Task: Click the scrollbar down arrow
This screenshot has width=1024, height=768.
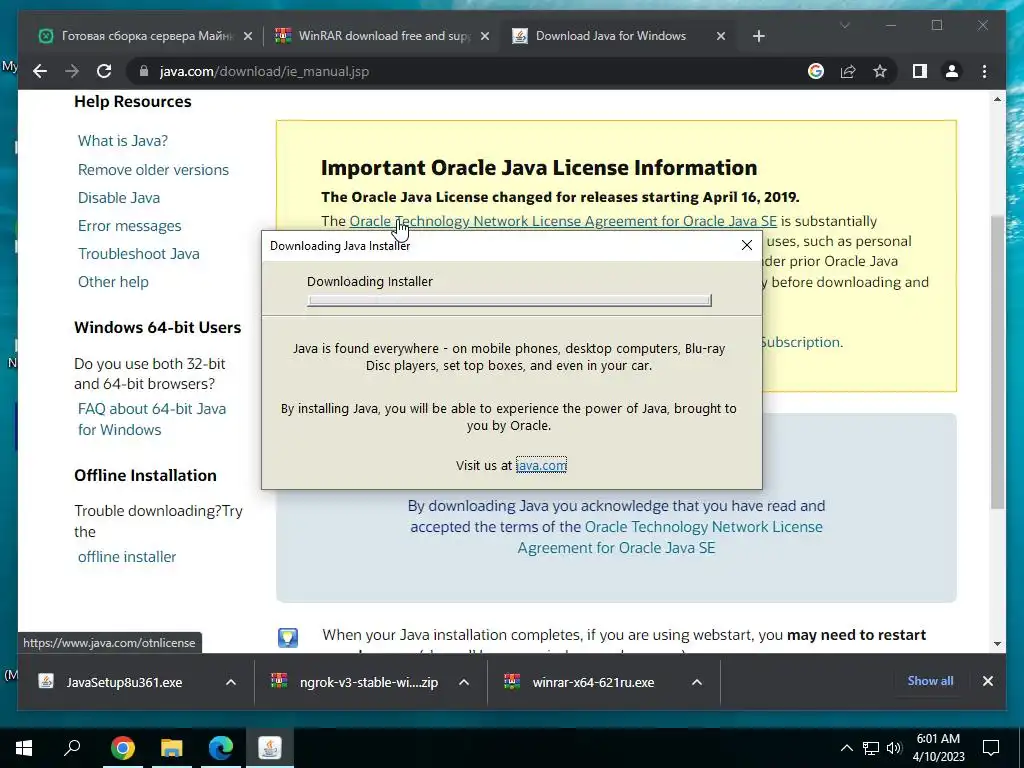Action: click(997, 644)
